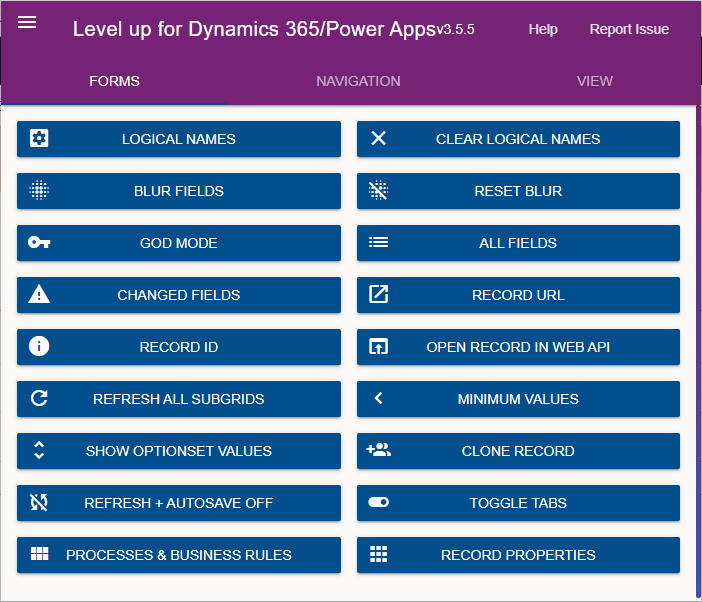Click the v3.5.5 version text

456,30
